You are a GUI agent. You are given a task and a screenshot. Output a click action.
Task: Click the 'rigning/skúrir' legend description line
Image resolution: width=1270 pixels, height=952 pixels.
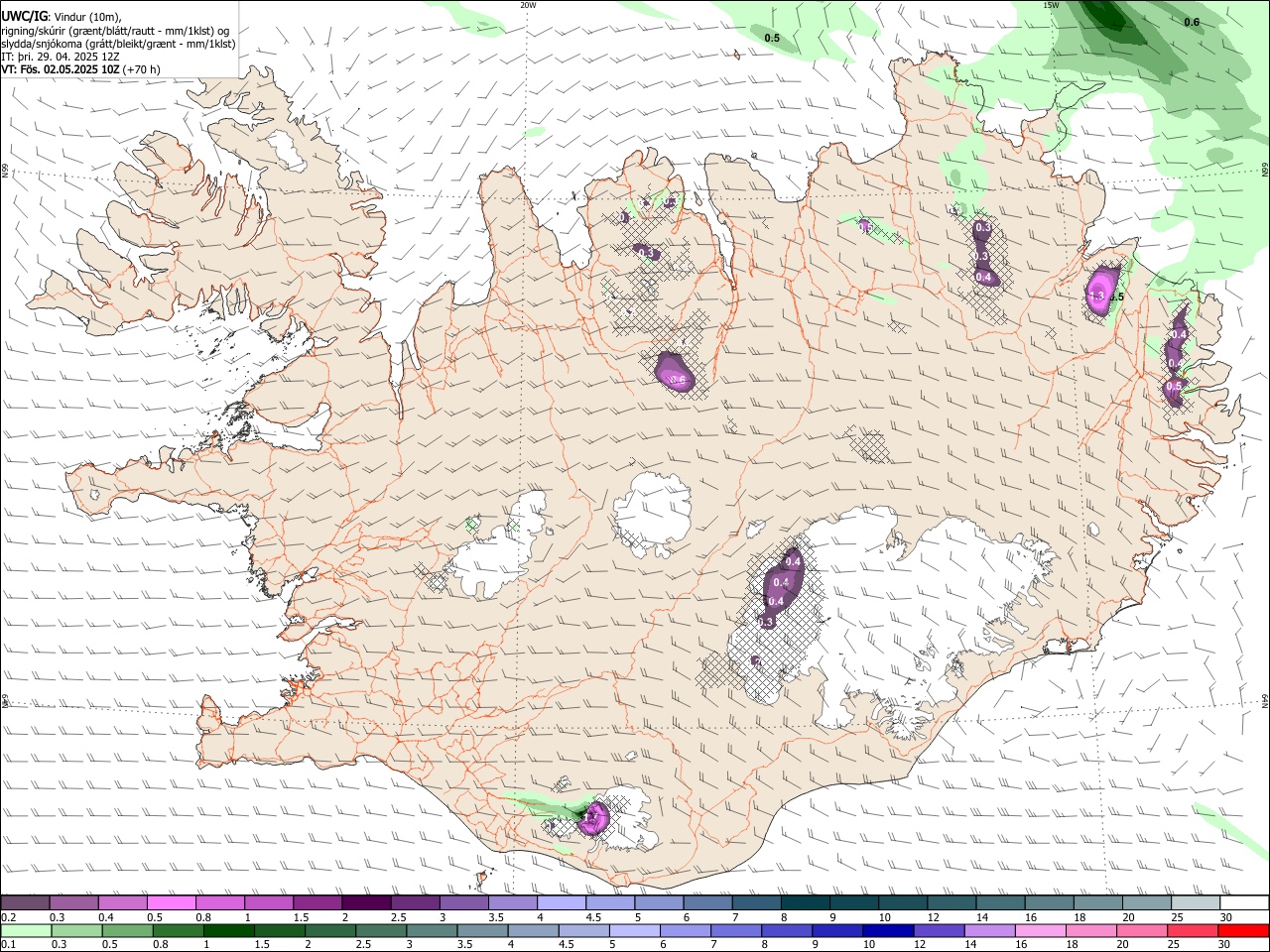pos(117,30)
